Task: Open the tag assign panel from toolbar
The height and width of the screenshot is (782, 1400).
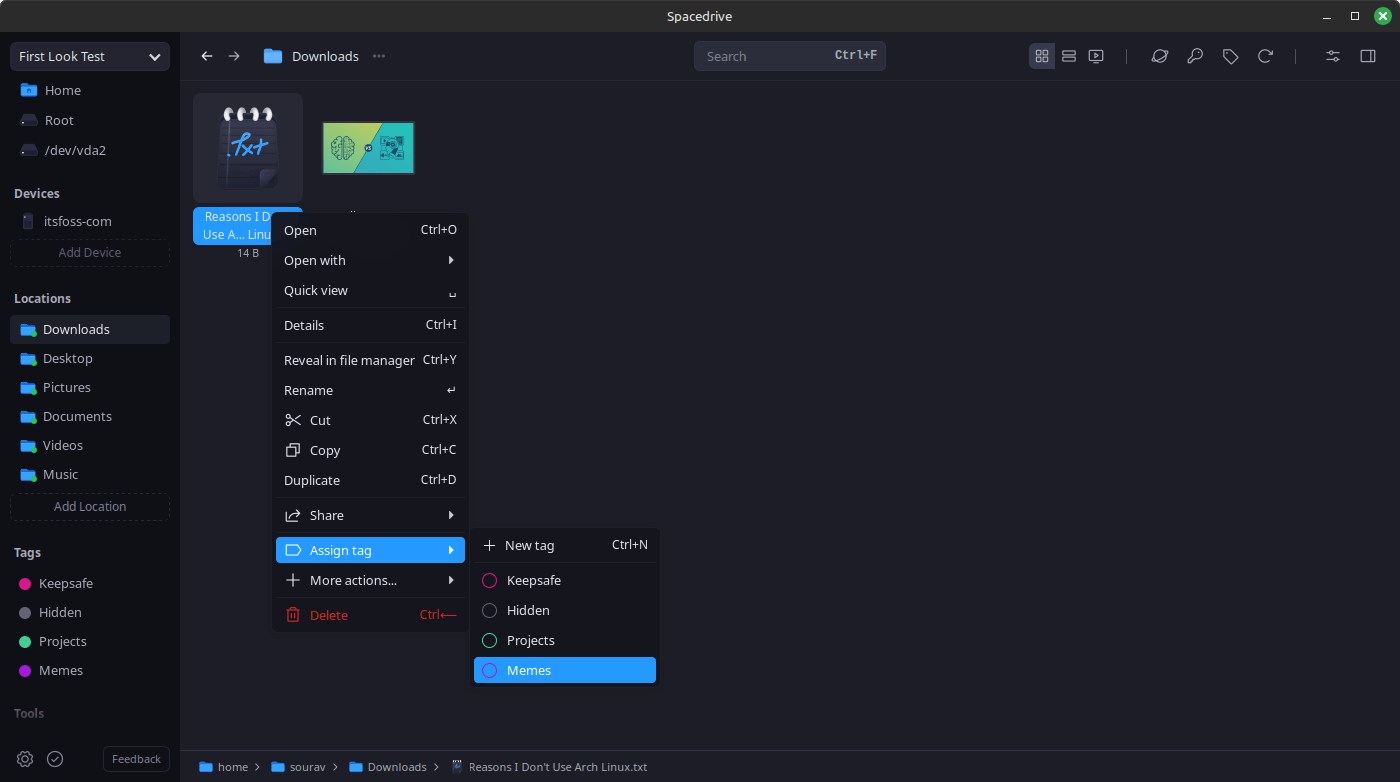Action: [1231, 56]
